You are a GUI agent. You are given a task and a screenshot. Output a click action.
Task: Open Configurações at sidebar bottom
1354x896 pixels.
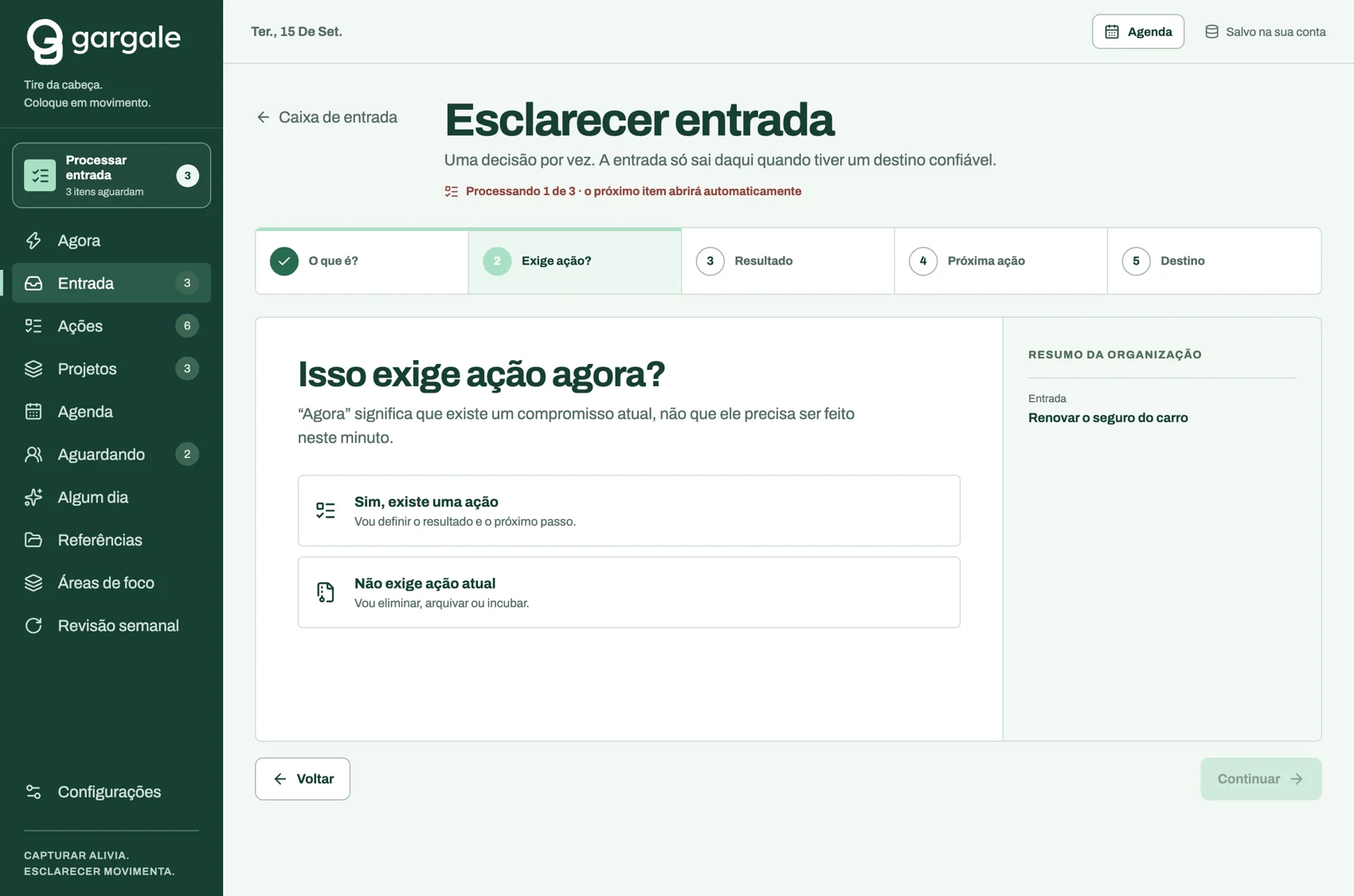click(112, 792)
